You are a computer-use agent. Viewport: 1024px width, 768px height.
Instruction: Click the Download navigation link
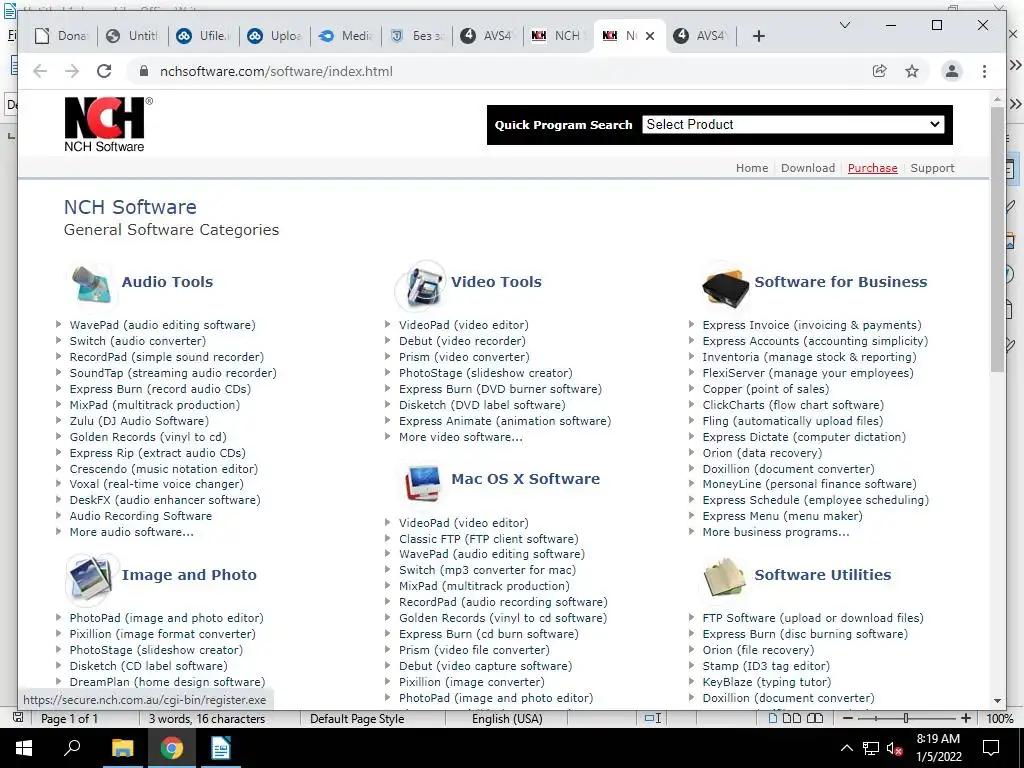(808, 168)
